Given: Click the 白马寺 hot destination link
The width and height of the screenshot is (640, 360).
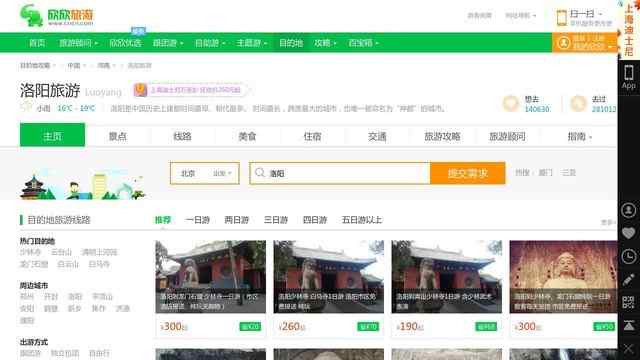Looking at the screenshot, I should [x=99, y=264].
